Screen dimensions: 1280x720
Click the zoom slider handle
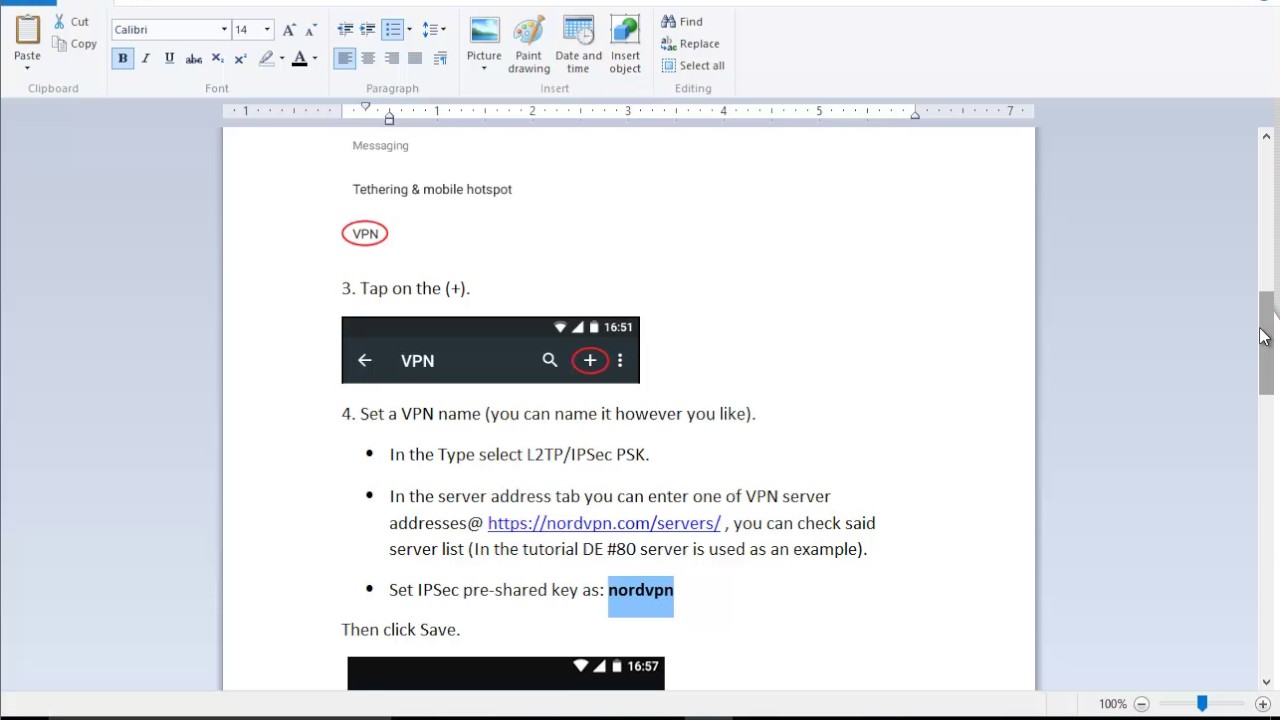coord(1202,704)
